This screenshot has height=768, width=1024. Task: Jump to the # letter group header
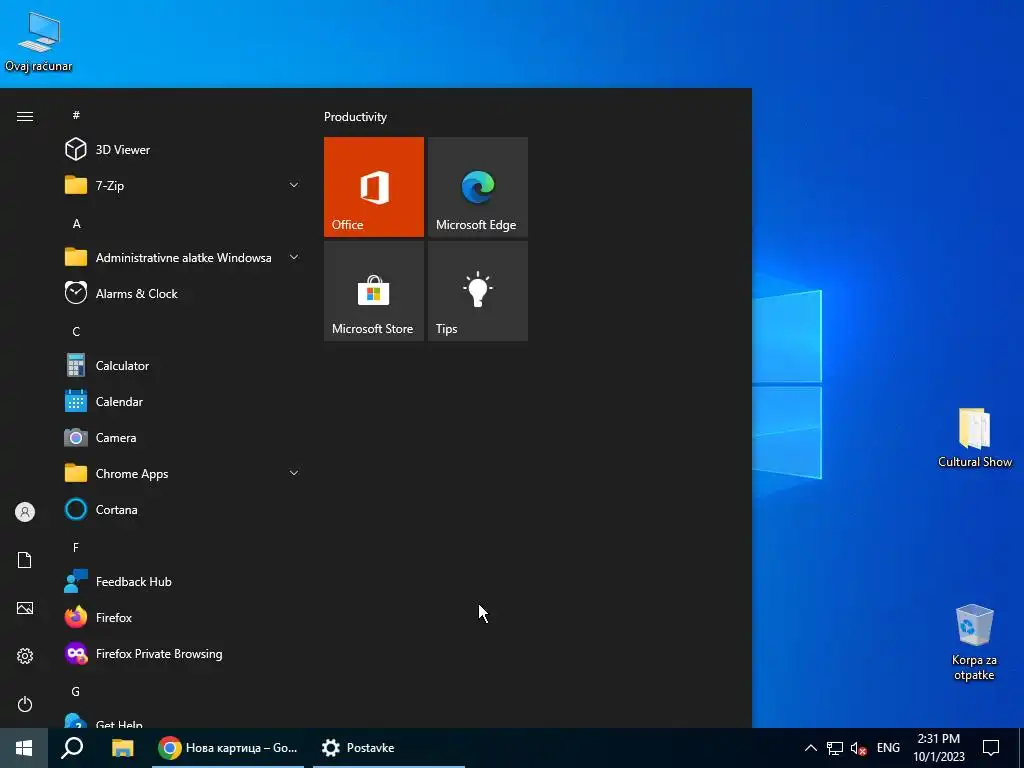(x=76, y=115)
